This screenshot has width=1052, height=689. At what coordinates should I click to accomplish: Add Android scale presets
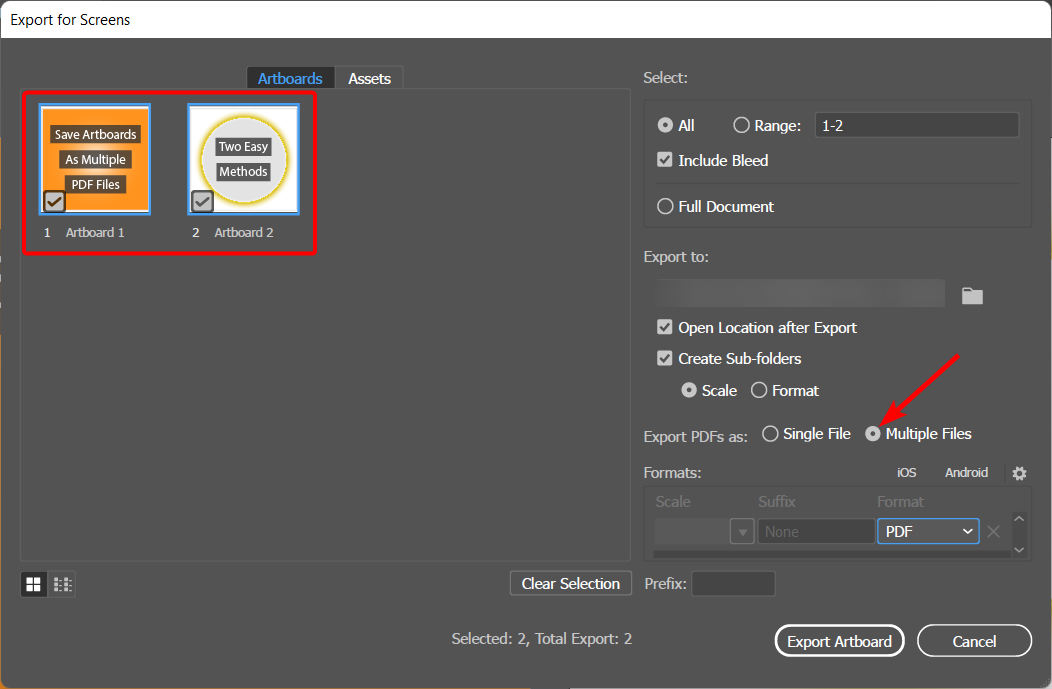966,473
